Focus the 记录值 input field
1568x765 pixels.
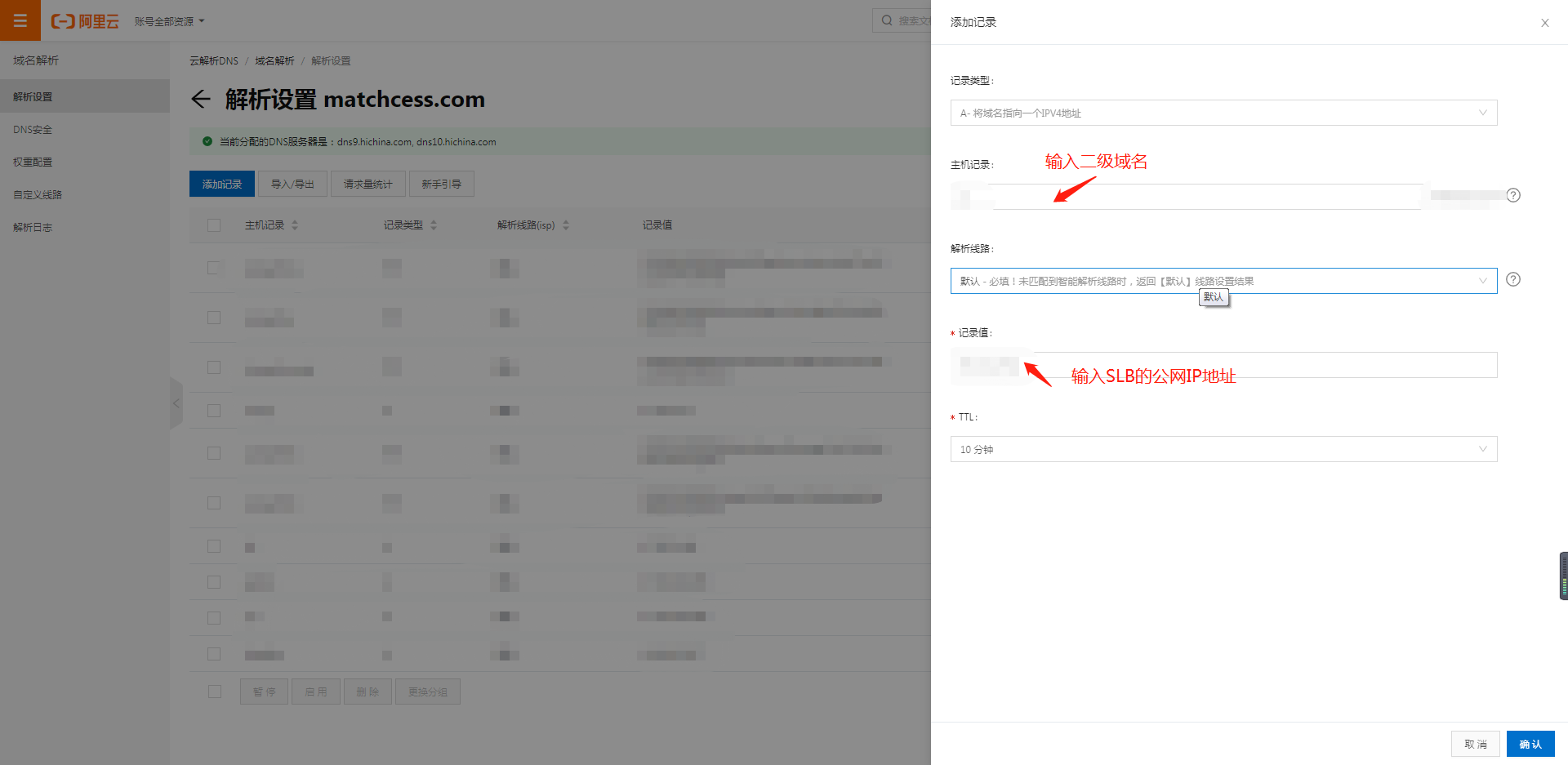click(1258, 365)
